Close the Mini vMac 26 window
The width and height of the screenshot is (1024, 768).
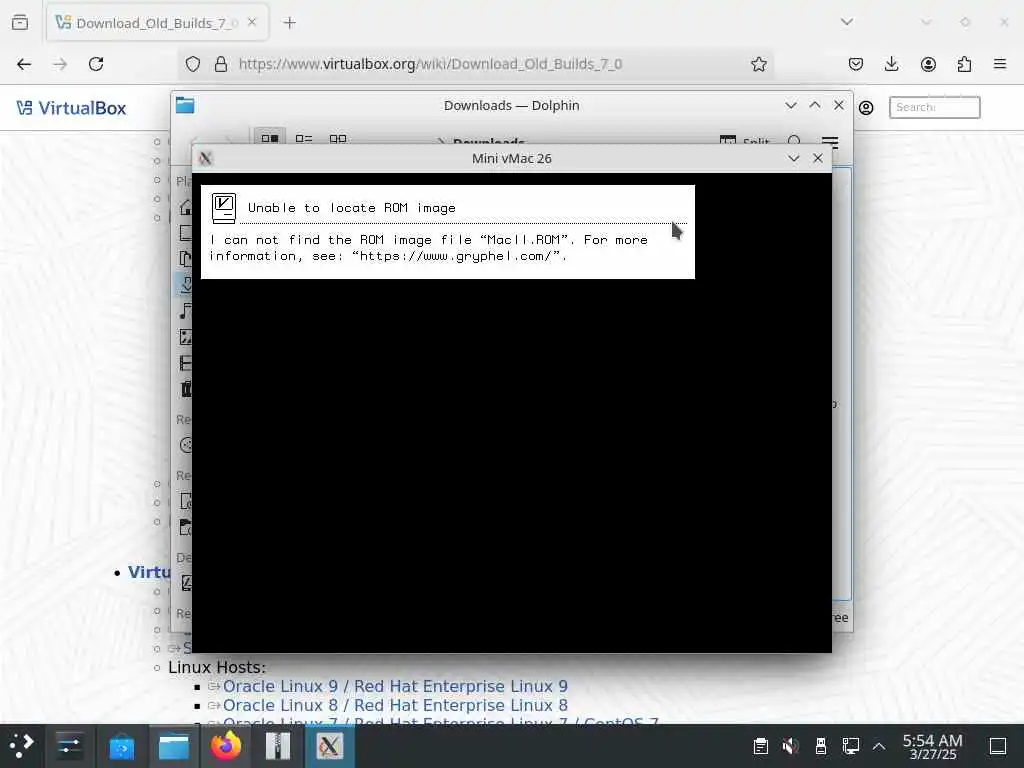(818, 158)
